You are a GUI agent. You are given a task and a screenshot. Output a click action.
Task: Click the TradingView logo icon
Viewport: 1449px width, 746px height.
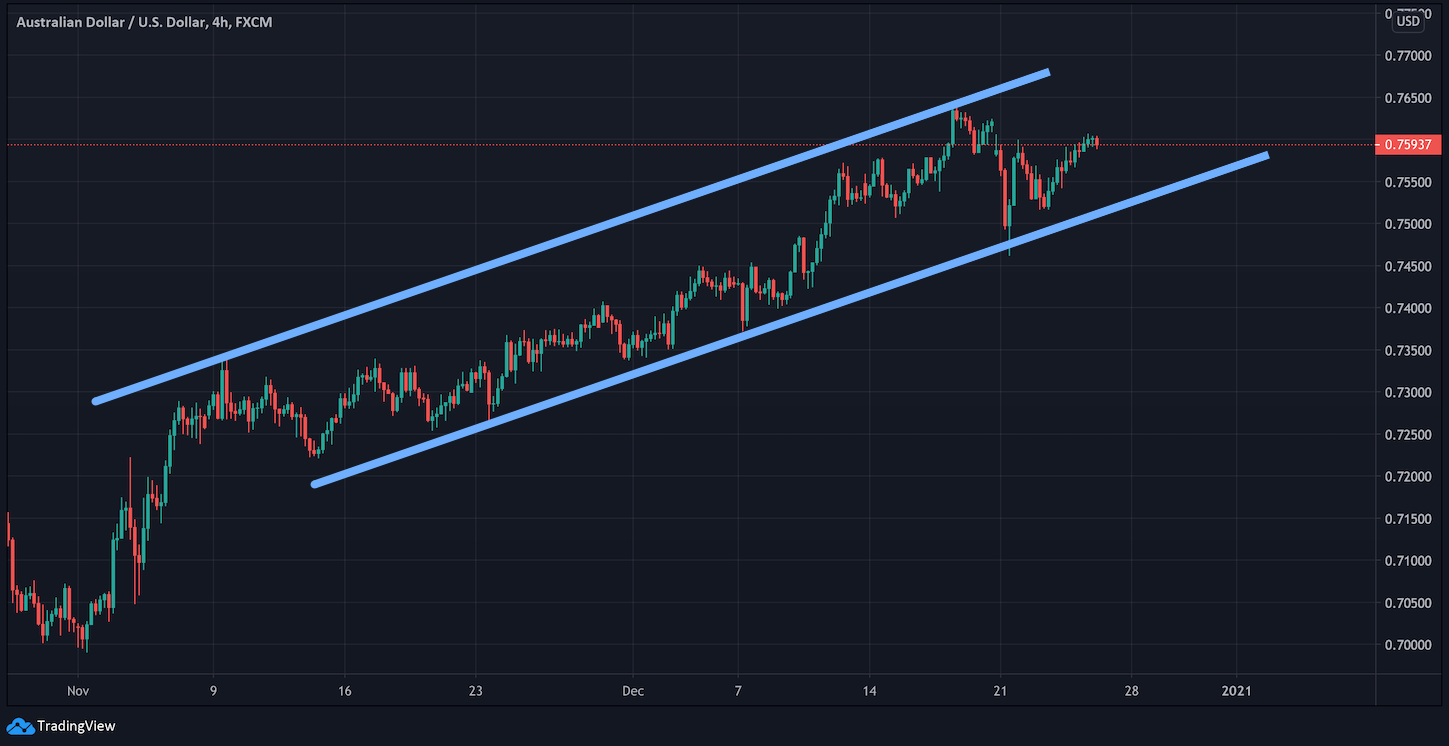tap(19, 725)
